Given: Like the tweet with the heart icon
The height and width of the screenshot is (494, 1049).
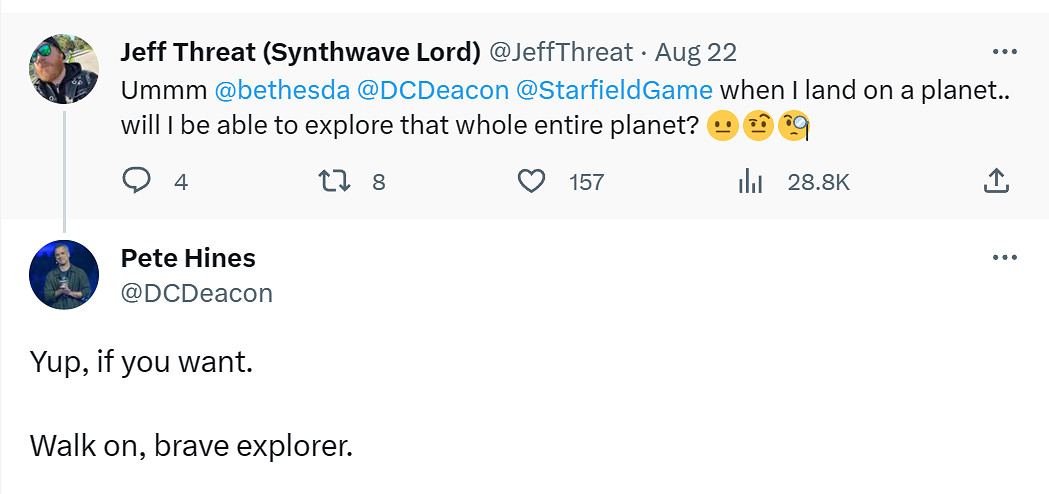Looking at the screenshot, I should click(x=532, y=181).
